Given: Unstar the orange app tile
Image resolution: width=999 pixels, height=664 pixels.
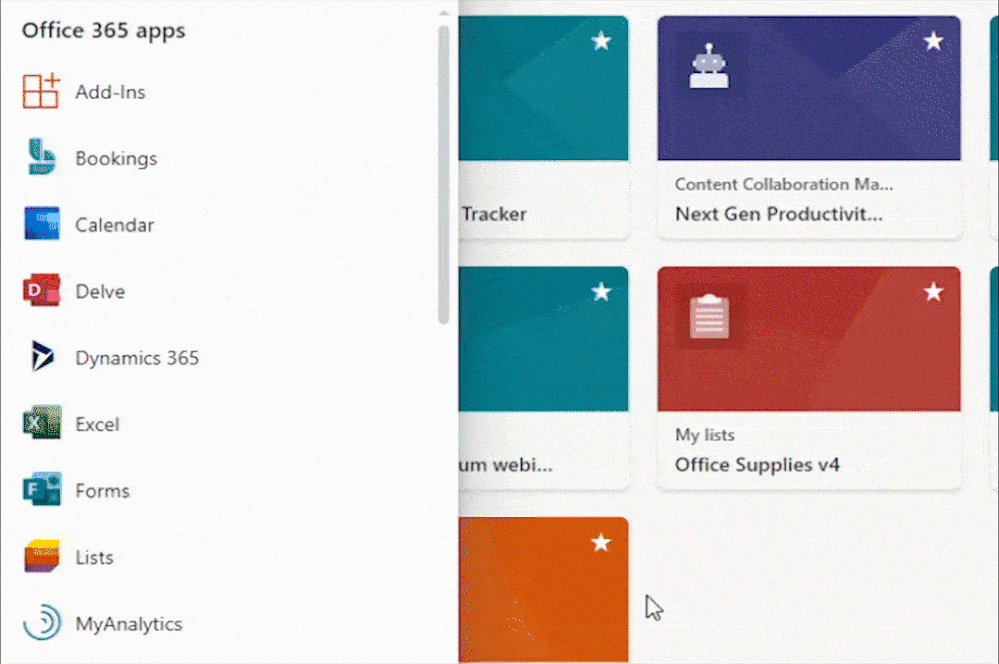Looking at the screenshot, I should 601,542.
